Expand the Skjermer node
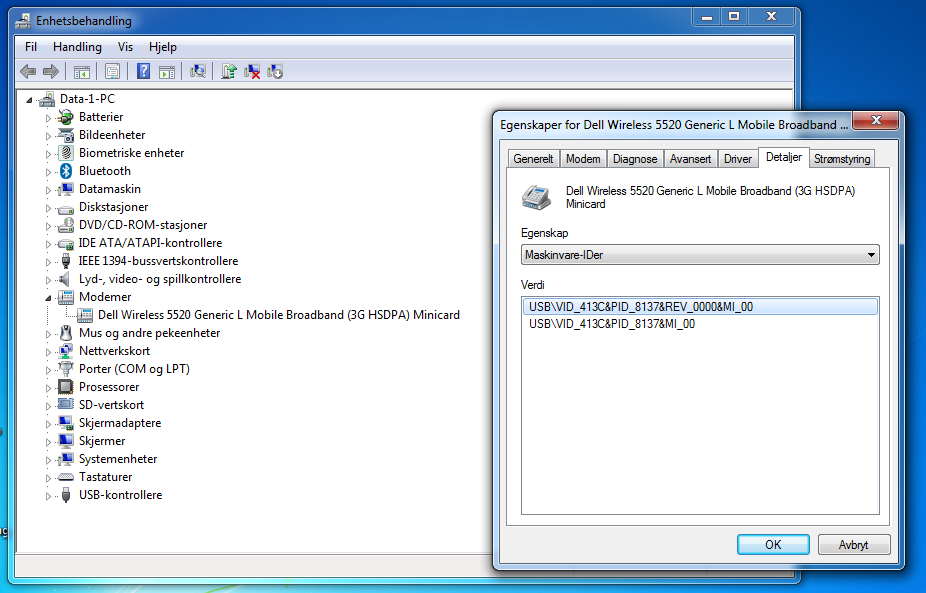926x593 pixels. pos(48,442)
